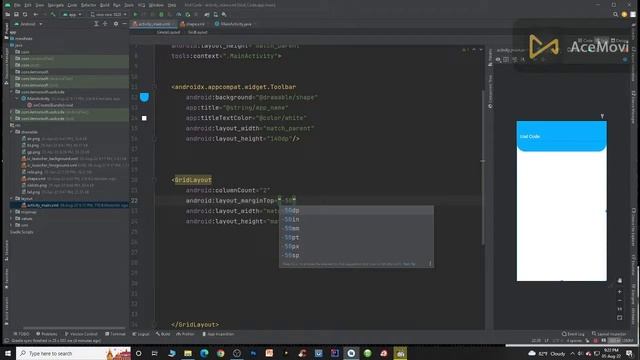This screenshot has width=640, height=360.
Task: Click the Save All icon in toolbar
Action: tap(16, 14)
